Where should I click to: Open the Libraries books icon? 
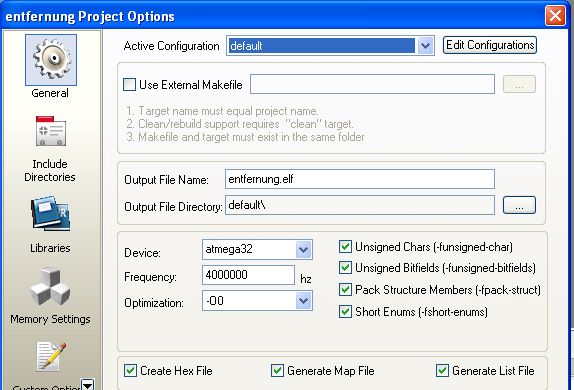(x=51, y=214)
